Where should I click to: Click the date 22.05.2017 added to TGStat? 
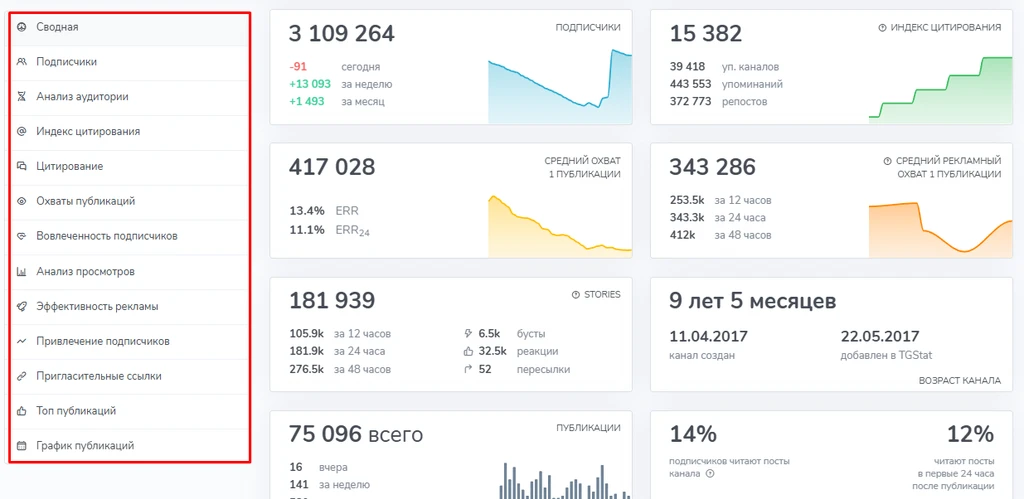click(x=880, y=336)
